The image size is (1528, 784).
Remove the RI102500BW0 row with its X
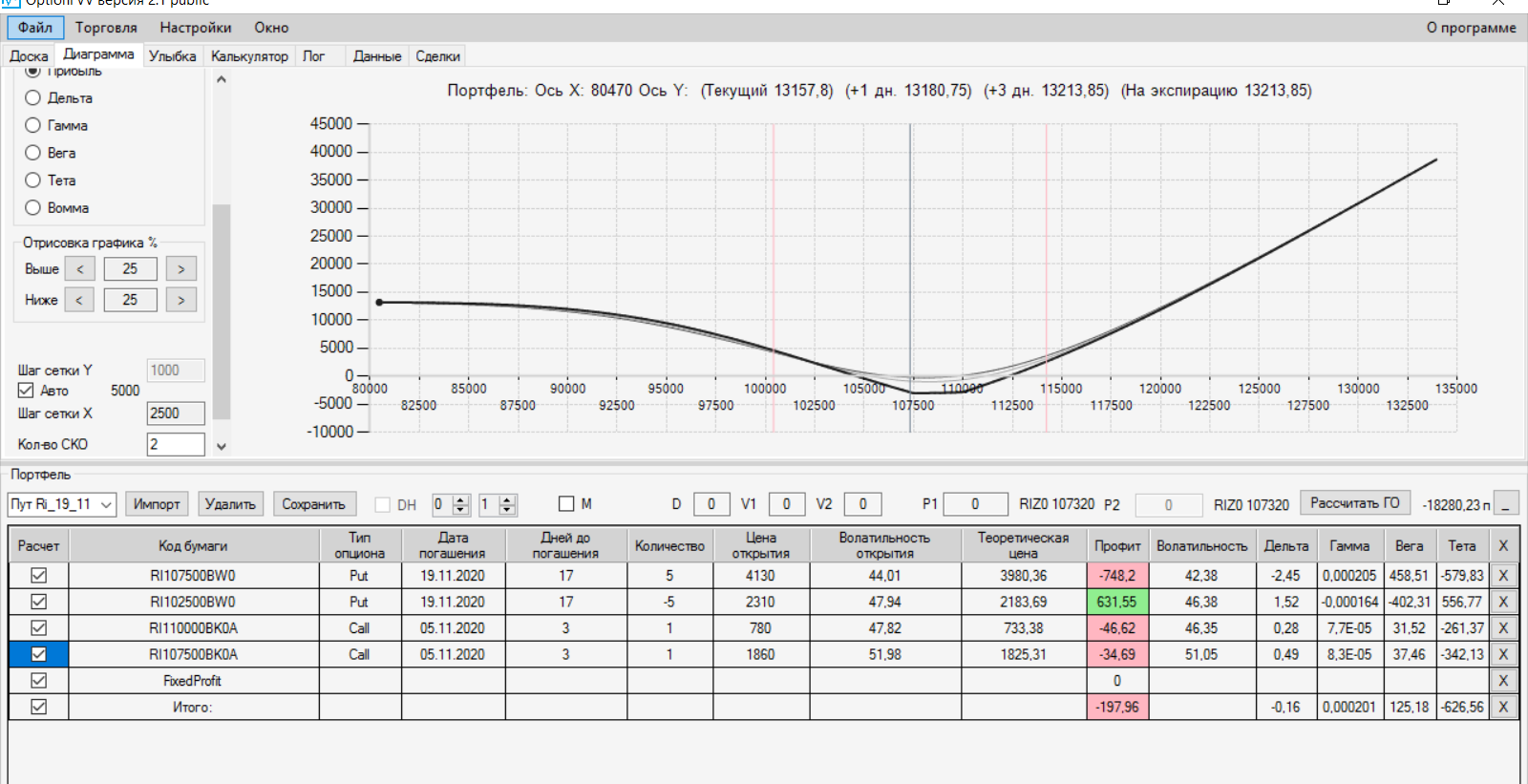point(1503,602)
